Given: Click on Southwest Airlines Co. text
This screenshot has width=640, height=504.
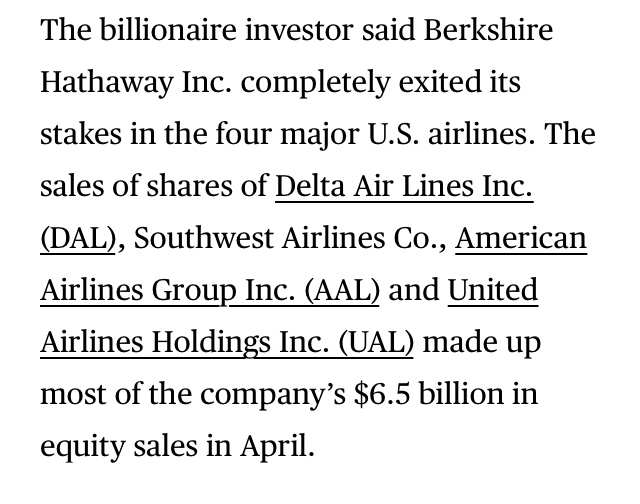Looking at the screenshot, I should point(289,238).
